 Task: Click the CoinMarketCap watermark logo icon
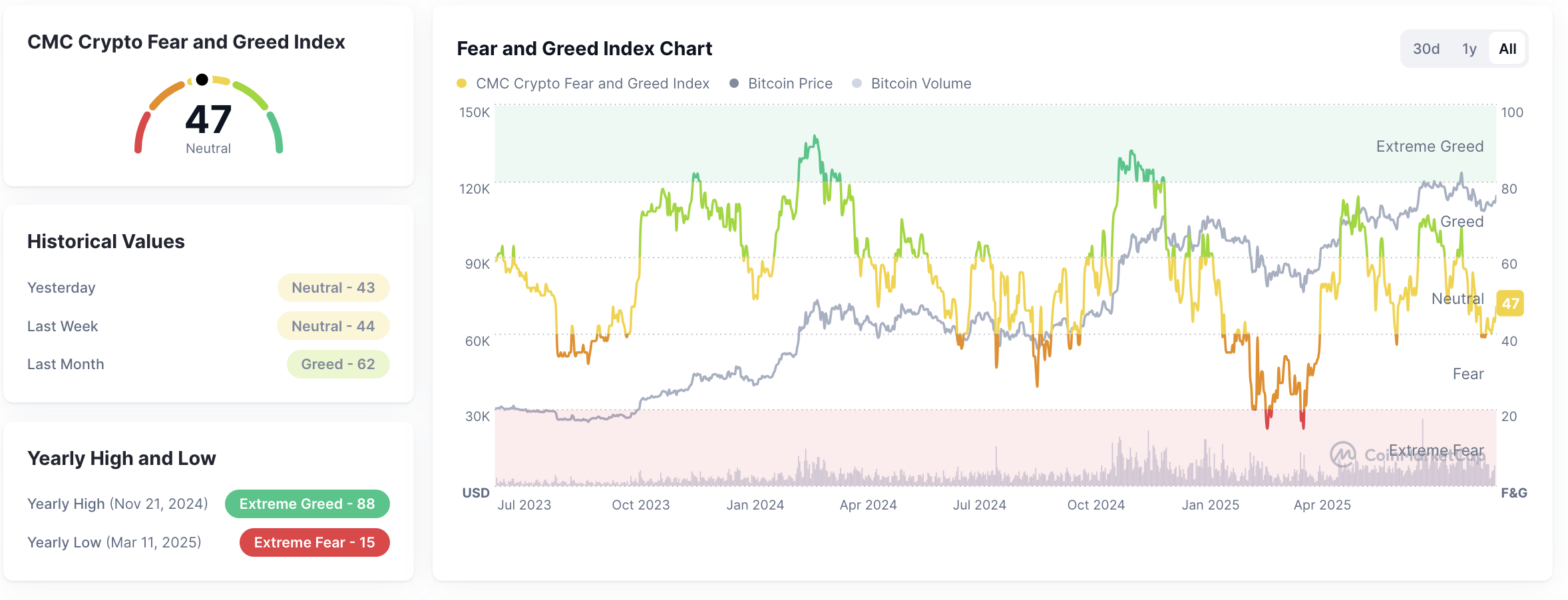[x=1342, y=454]
